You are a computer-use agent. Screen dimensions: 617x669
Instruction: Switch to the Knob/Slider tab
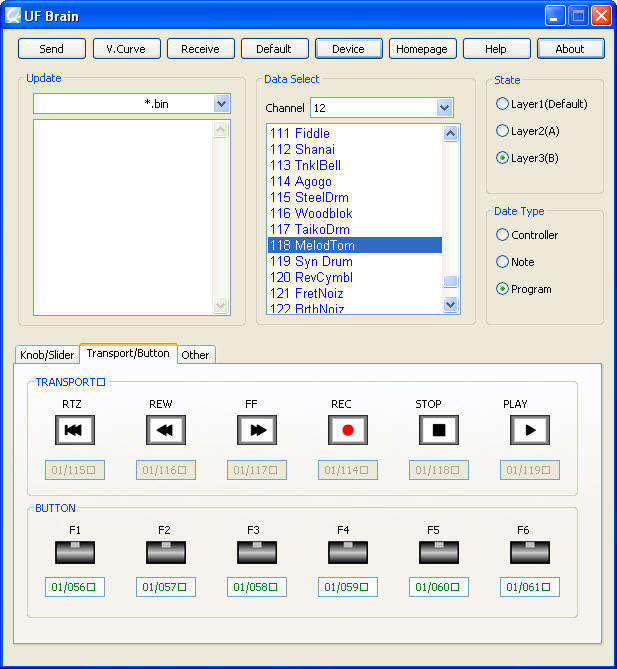coord(47,355)
